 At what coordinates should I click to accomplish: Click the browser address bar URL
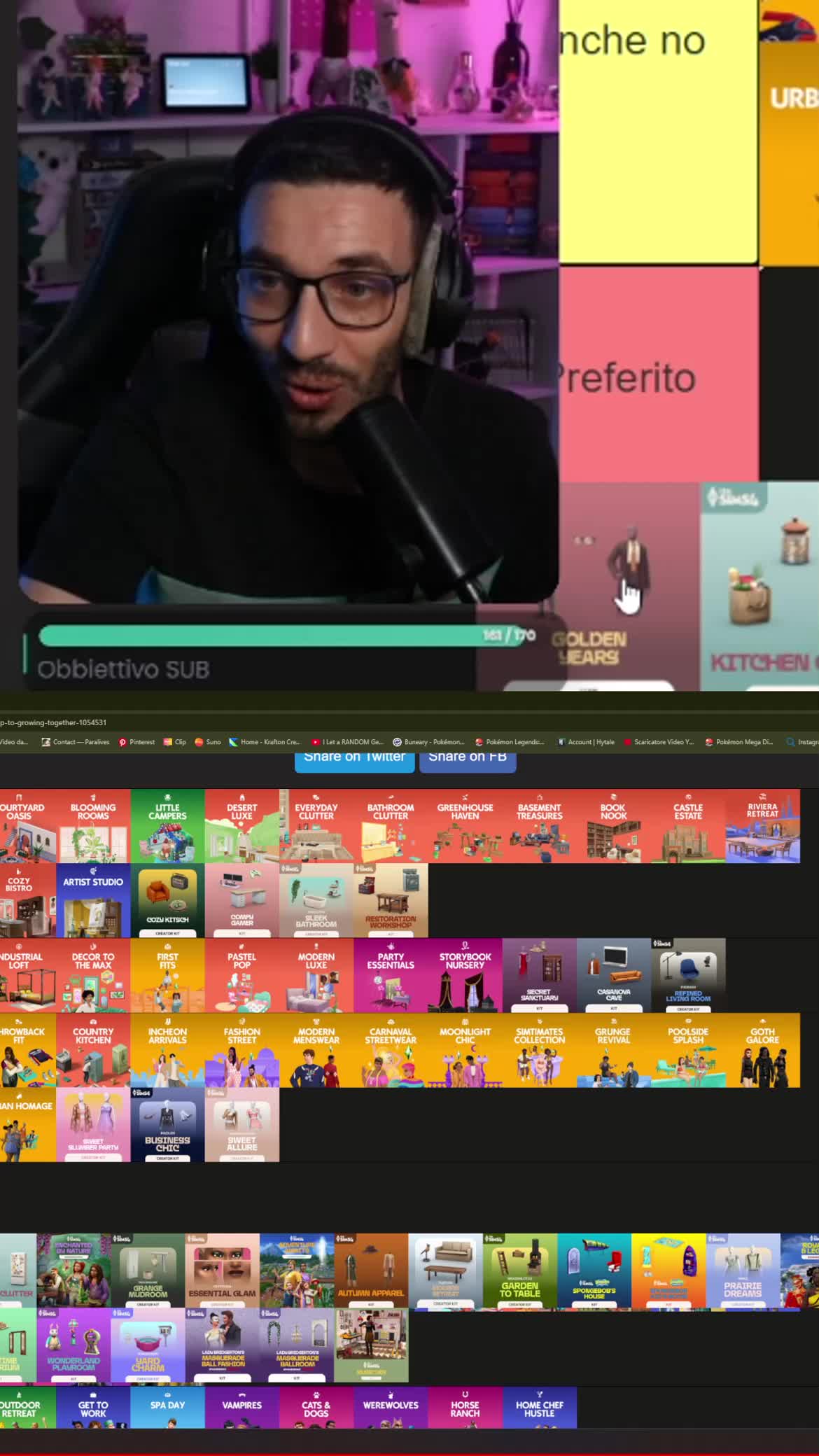pyautogui.click(x=54, y=722)
